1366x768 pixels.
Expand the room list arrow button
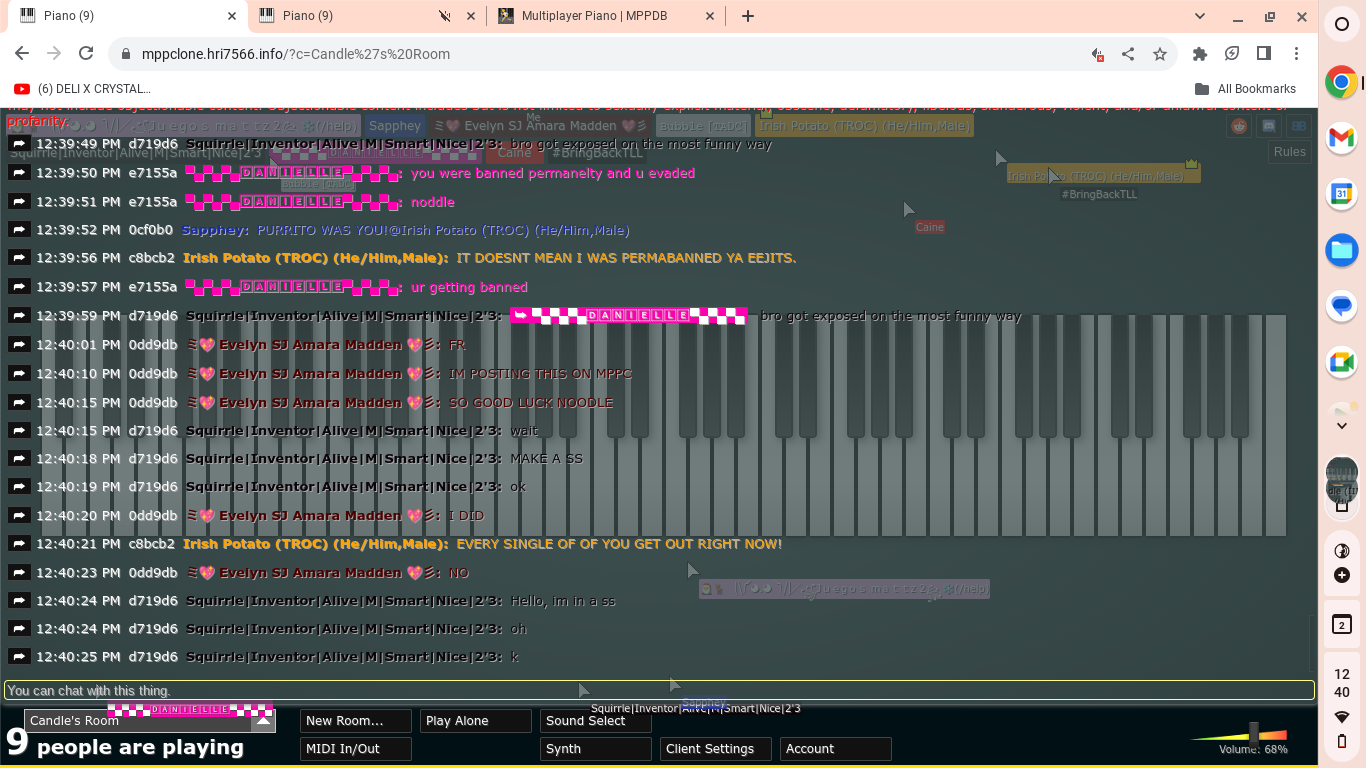(264, 720)
